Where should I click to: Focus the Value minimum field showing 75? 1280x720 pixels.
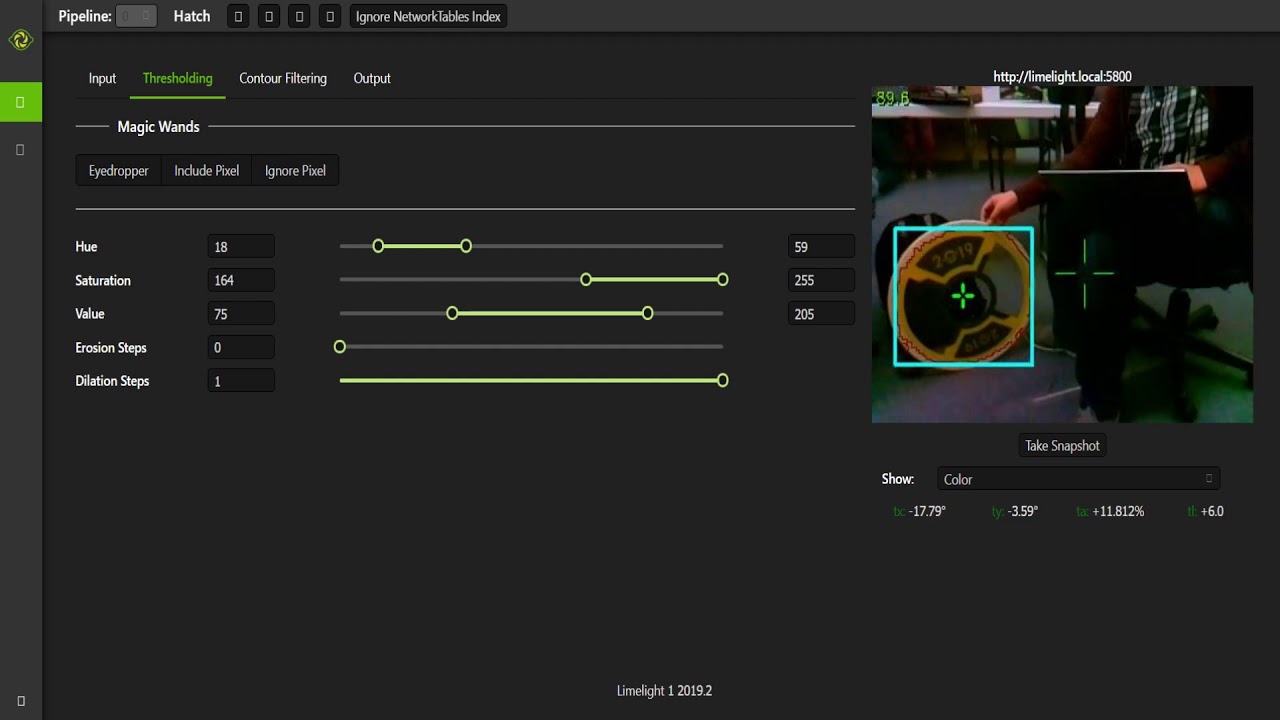coord(241,314)
